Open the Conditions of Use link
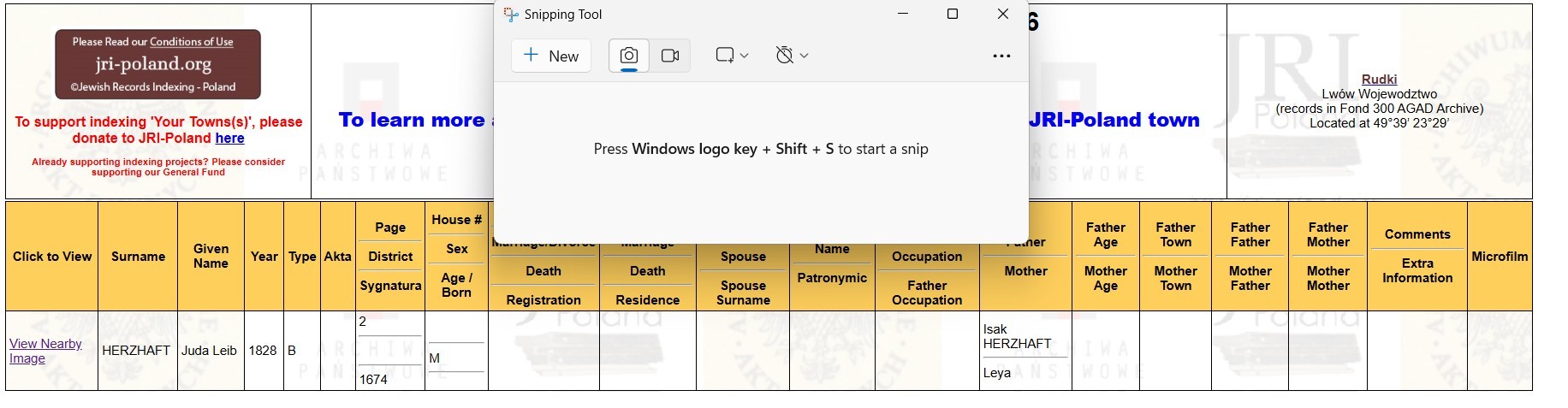The width and height of the screenshot is (1568, 408). pyautogui.click(x=191, y=42)
